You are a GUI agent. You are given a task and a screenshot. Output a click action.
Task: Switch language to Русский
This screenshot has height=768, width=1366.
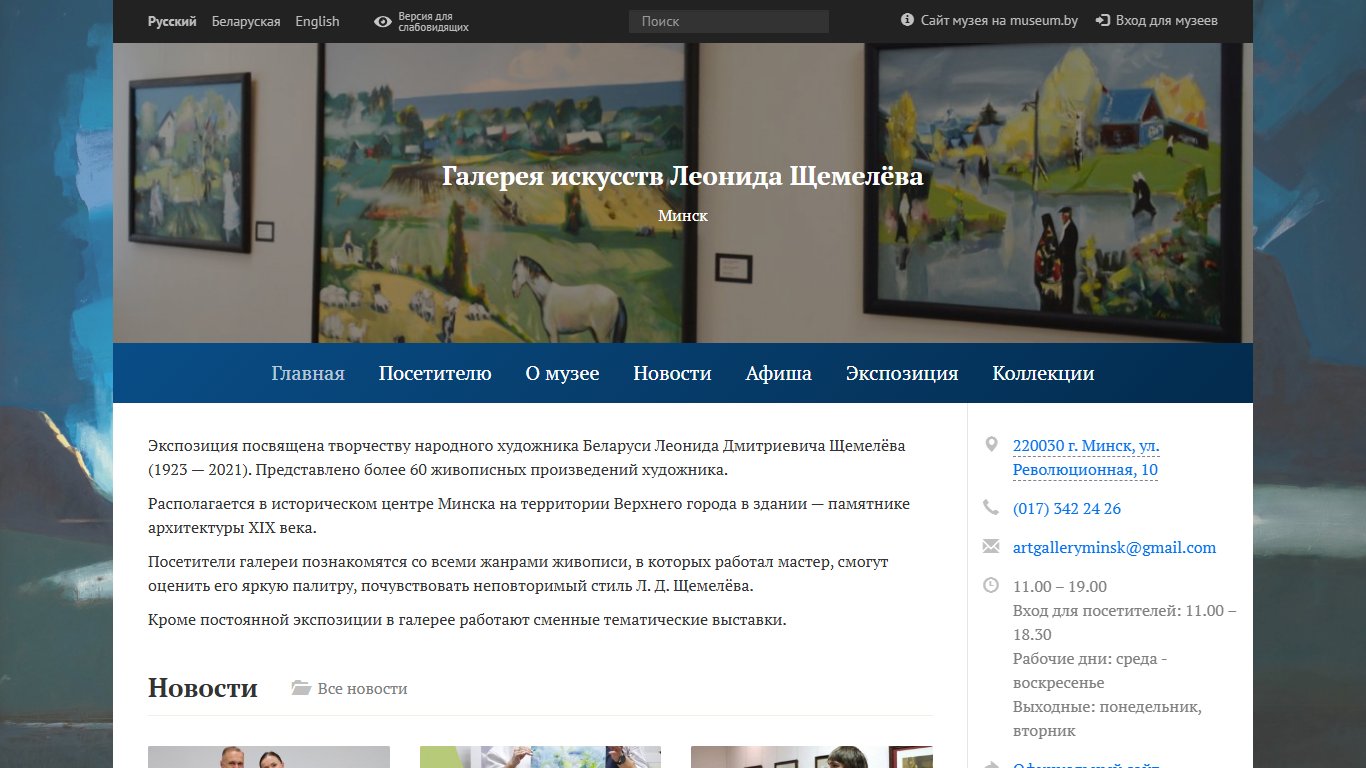pyautogui.click(x=172, y=21)
